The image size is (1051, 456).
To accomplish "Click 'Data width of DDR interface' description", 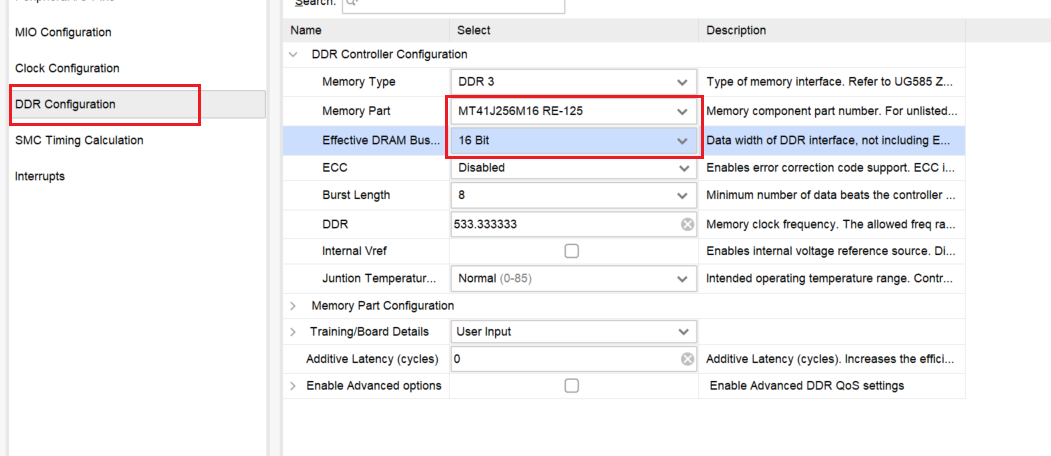I will pos(830,141).
